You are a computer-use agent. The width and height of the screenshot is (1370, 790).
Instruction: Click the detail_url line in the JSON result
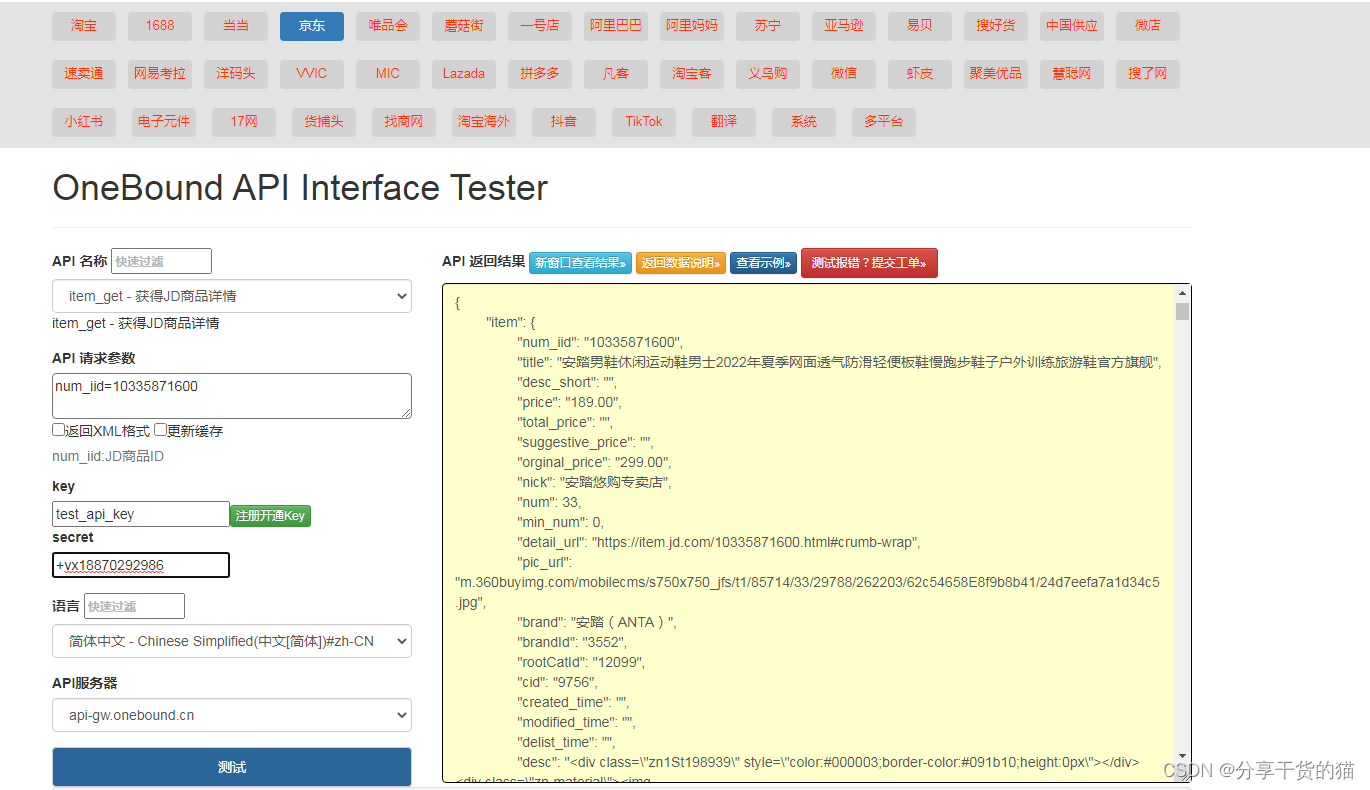click(718, 542)
